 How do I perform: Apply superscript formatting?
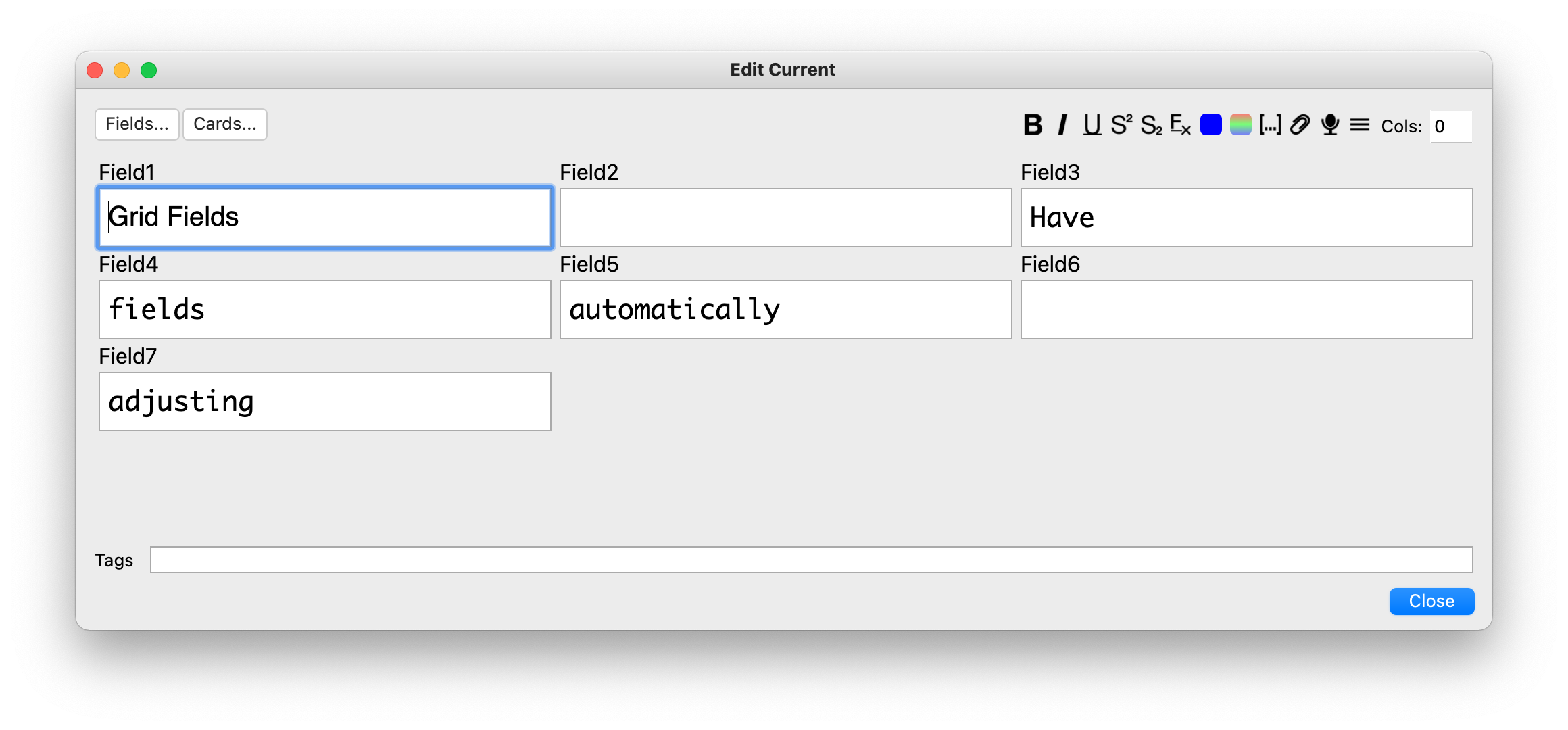pyautogui.click(x=1121, y=125)
